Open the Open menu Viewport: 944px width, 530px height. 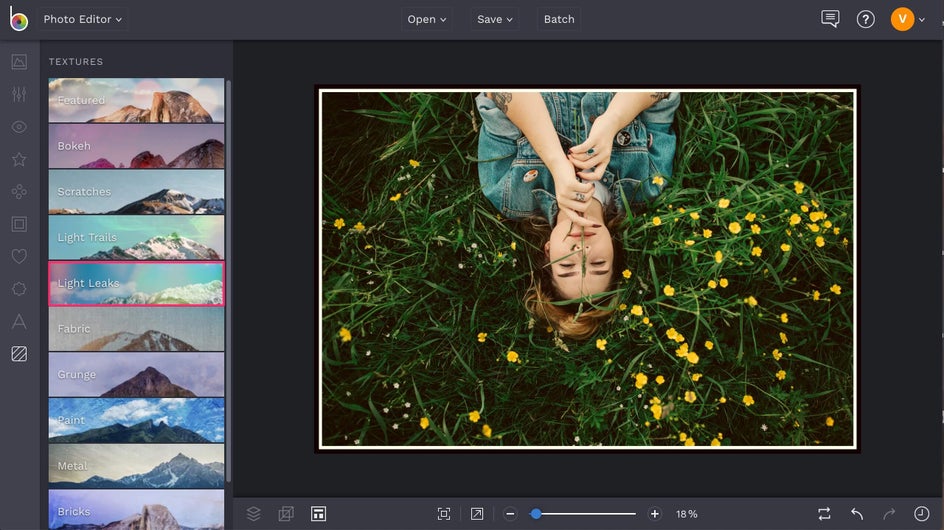pyautogui.click(x=427, y=19)
